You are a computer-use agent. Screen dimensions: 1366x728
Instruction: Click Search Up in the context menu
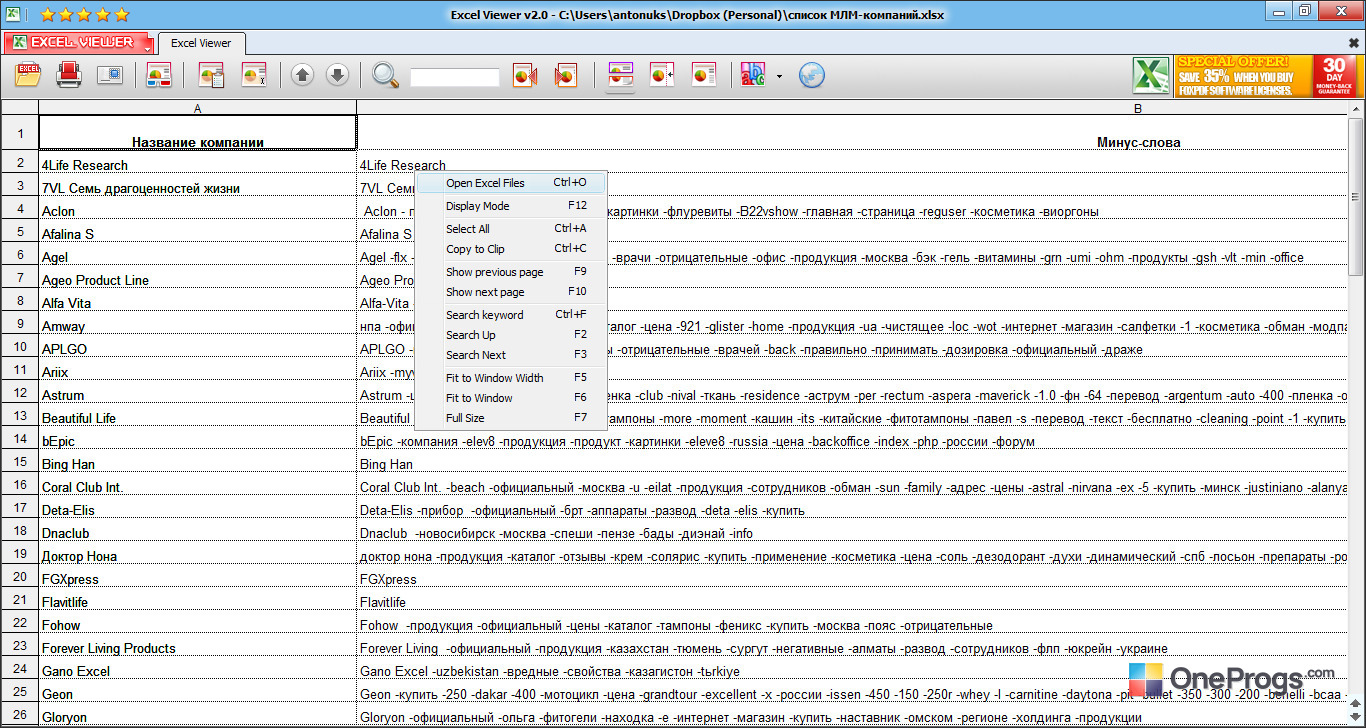pyautogui.click(x=511, y=335)
